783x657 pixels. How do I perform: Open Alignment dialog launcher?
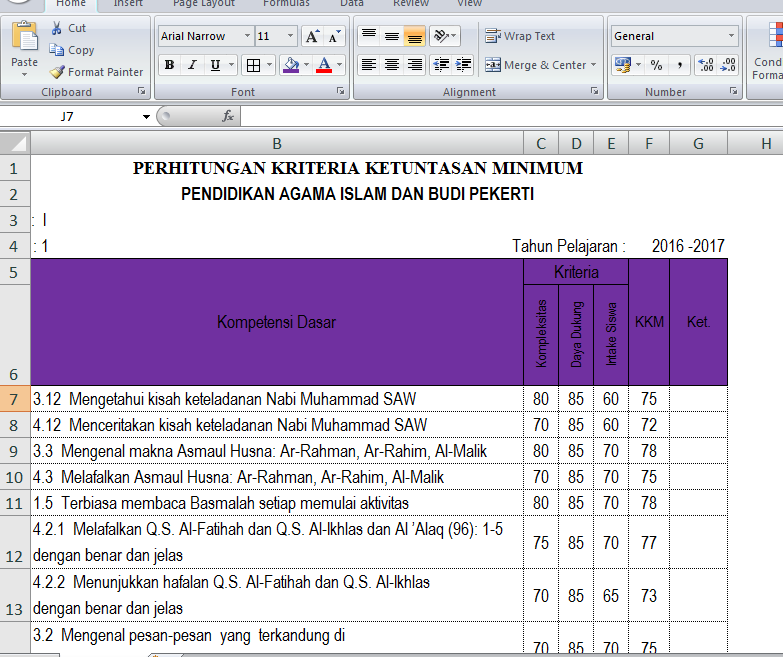click(594, 91)
